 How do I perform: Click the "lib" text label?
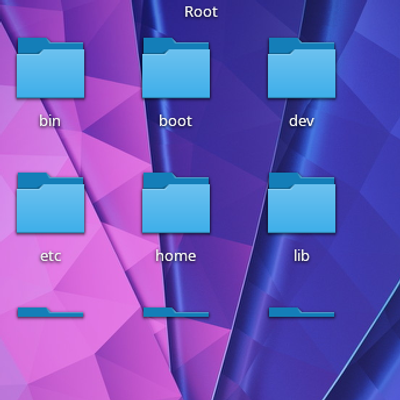click(x=301, y=256)
